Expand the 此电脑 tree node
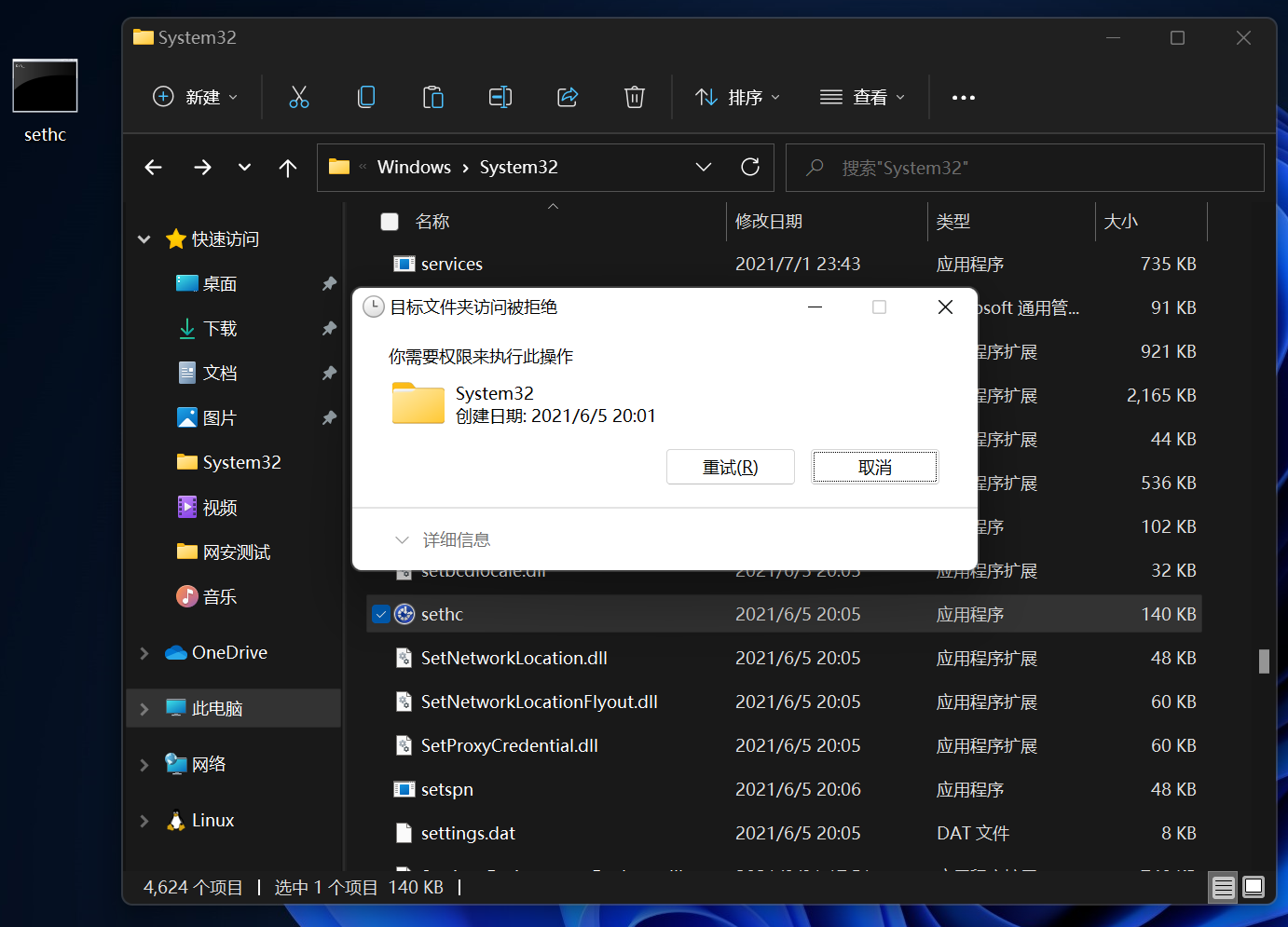 coord(144,709)
